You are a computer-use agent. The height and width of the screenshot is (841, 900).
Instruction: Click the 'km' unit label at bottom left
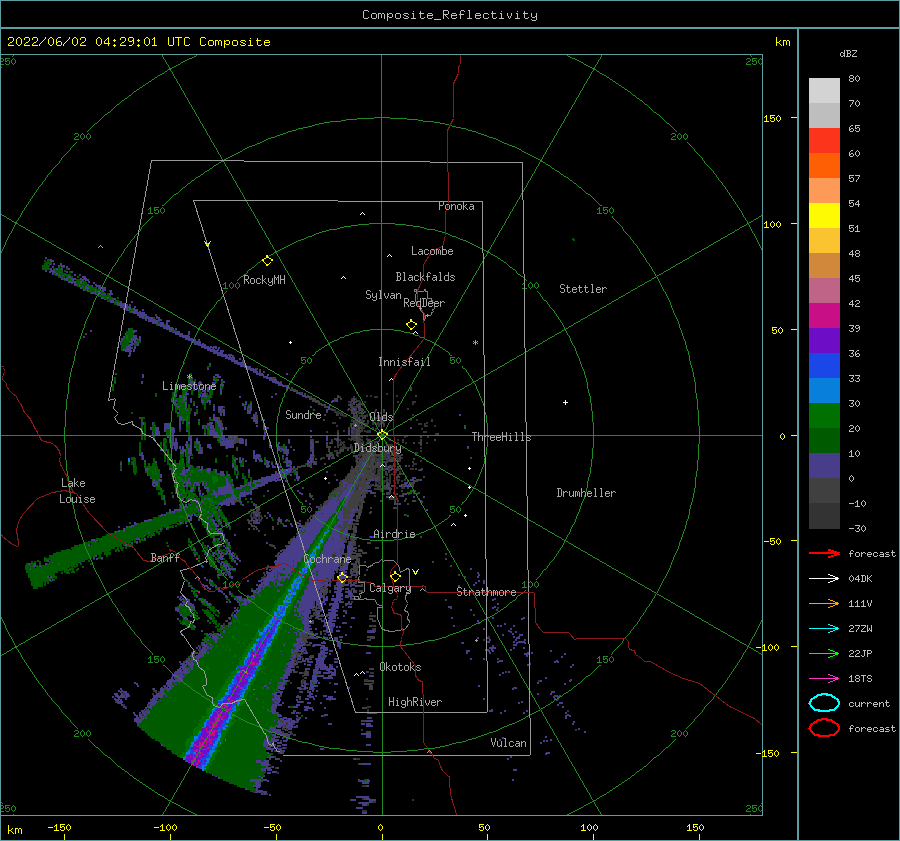coord(14,830)
